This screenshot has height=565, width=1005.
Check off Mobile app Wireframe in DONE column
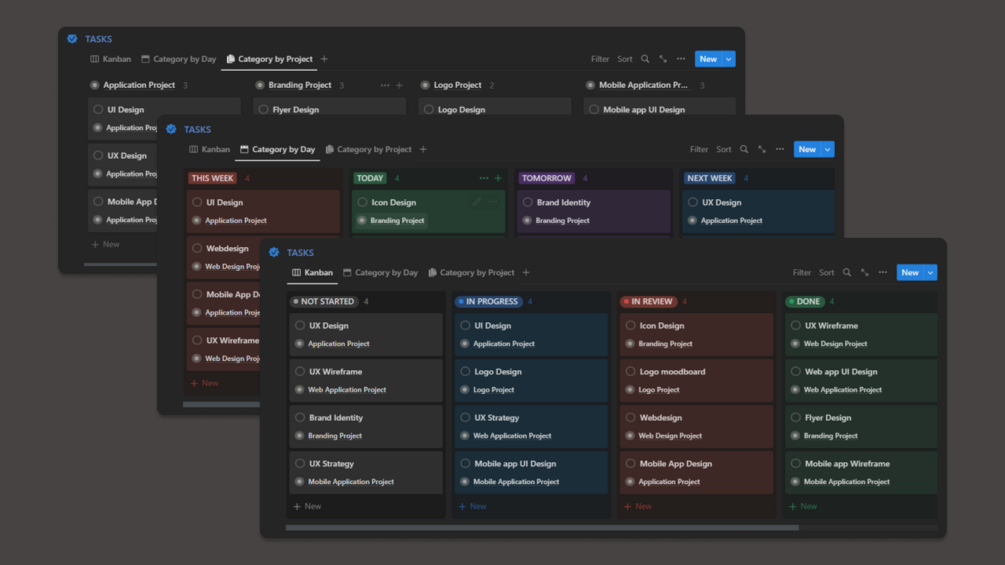click(x=796, y=464)
